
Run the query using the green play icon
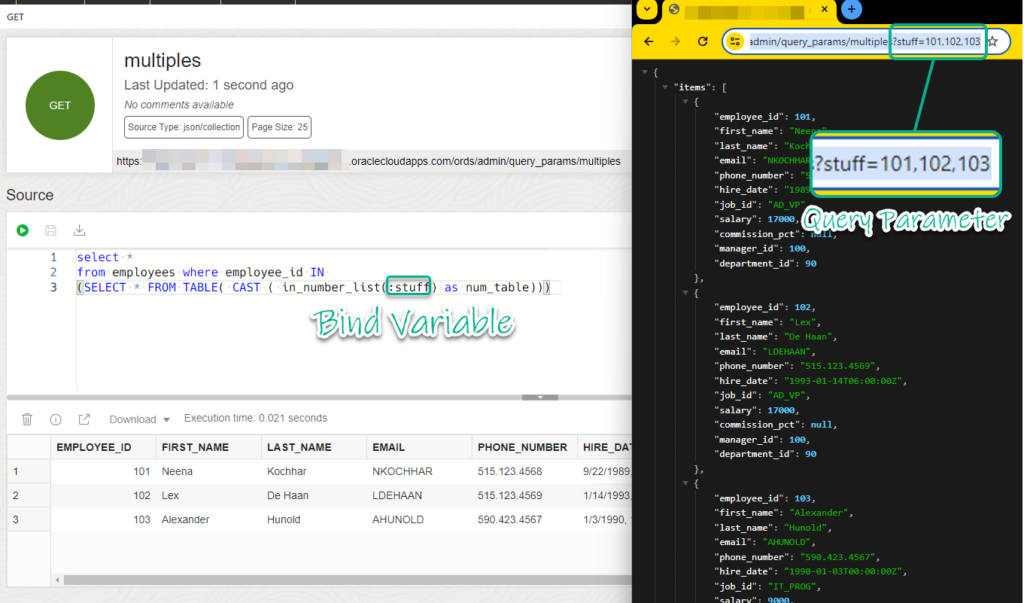click(22, 230)
